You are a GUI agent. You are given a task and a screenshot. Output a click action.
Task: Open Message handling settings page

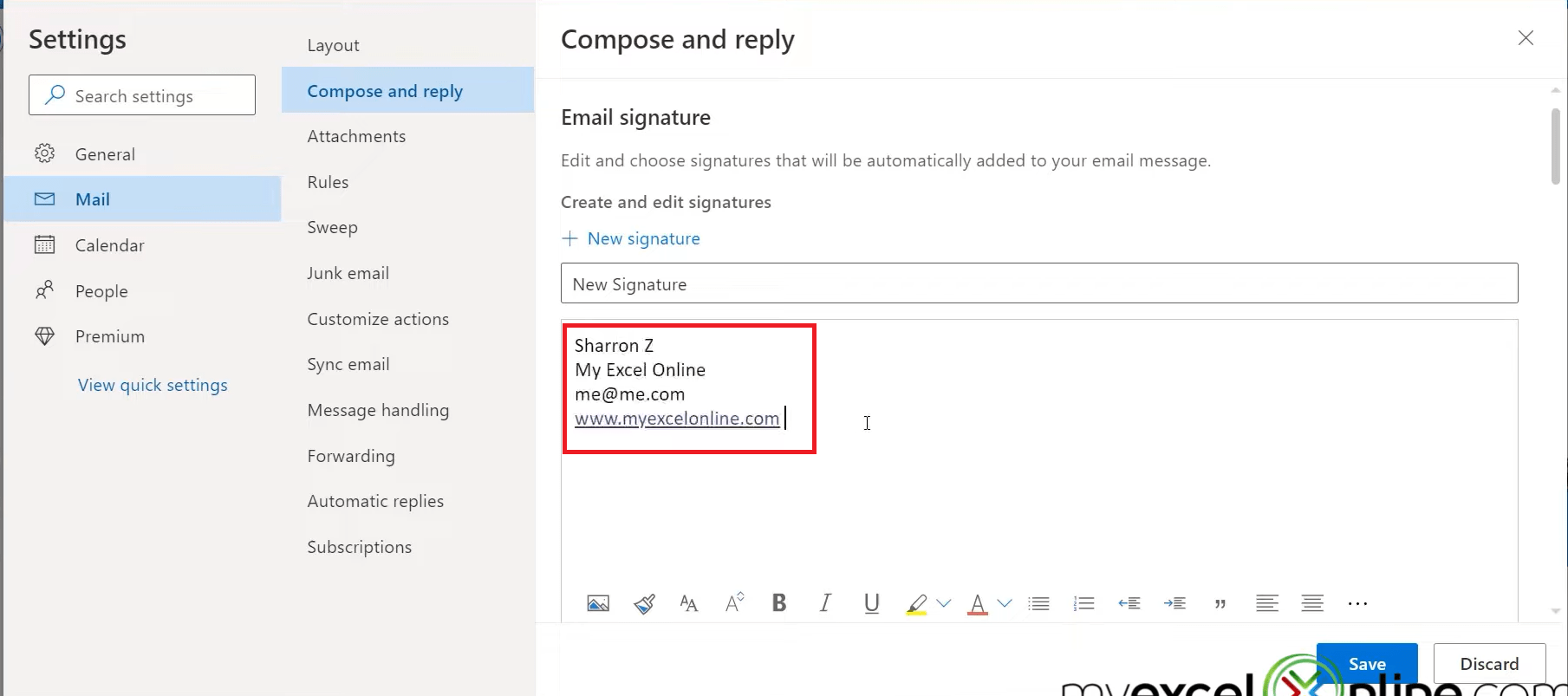pyautogui.click(x=407, y=410)
